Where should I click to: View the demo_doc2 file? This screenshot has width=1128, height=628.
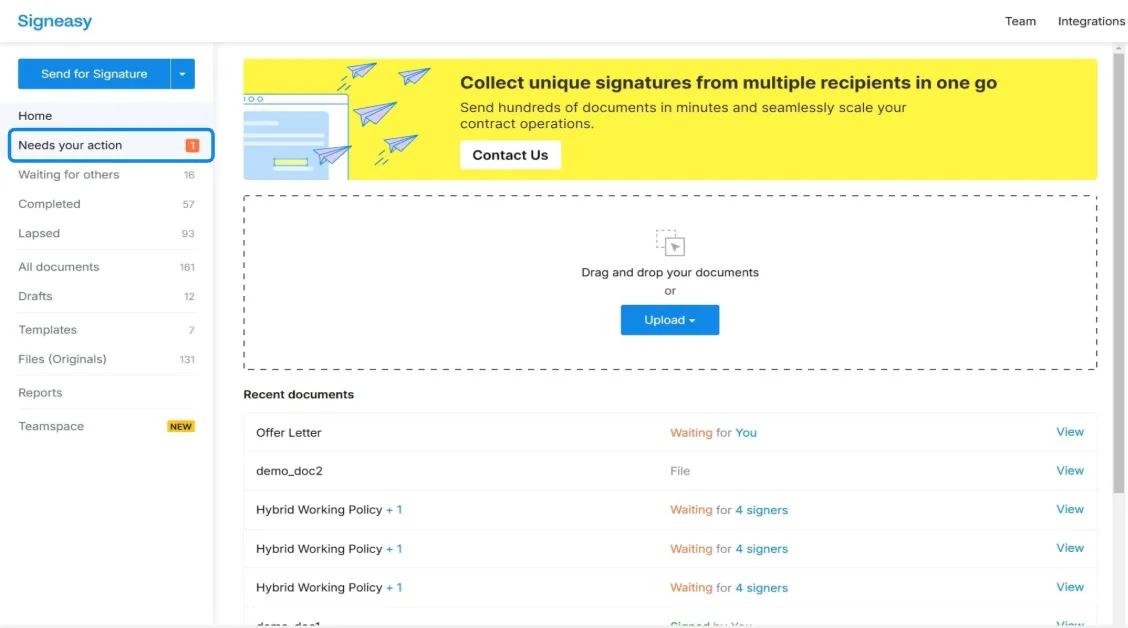pyautogui.click(x=1070, y=470)
